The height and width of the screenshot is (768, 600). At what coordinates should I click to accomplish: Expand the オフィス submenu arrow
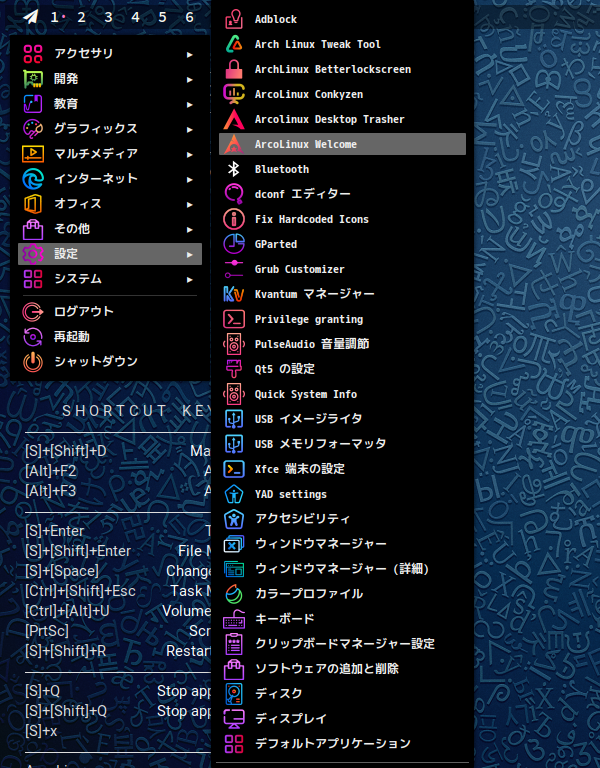[x=190, y=204]
